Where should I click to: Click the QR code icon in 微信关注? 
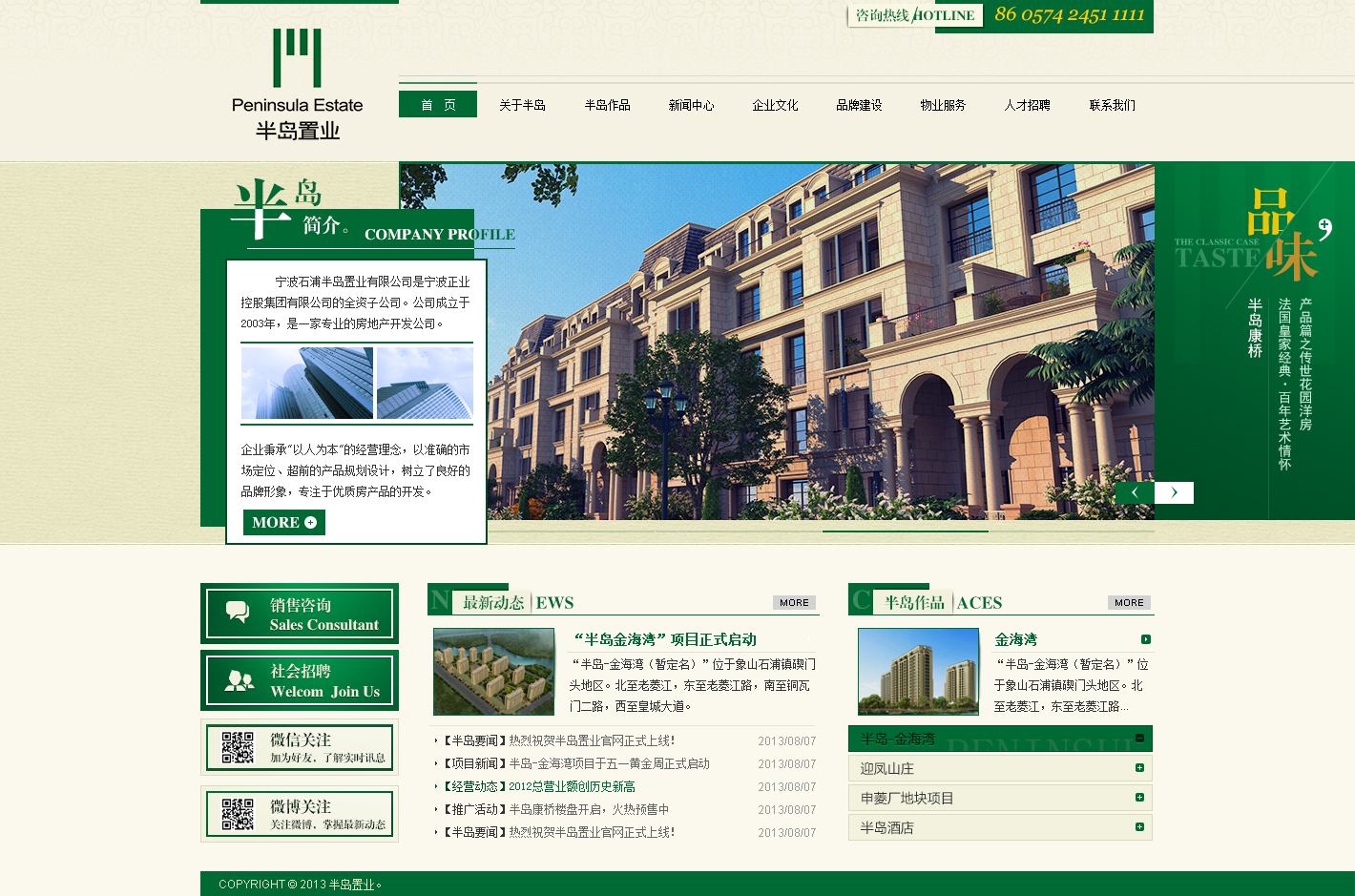tap(238, 747)
